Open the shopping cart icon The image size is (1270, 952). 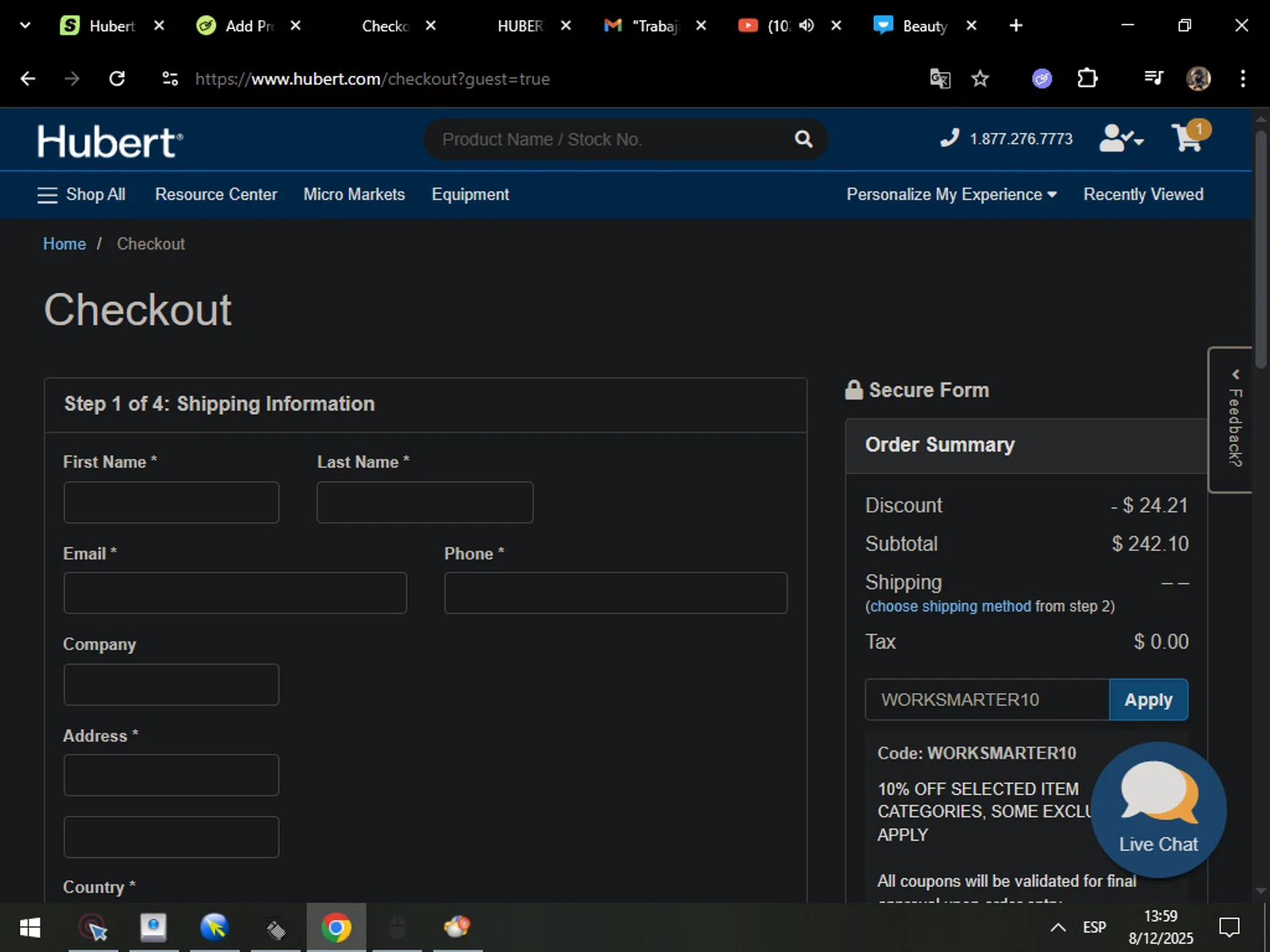[x=1190, y=136]
